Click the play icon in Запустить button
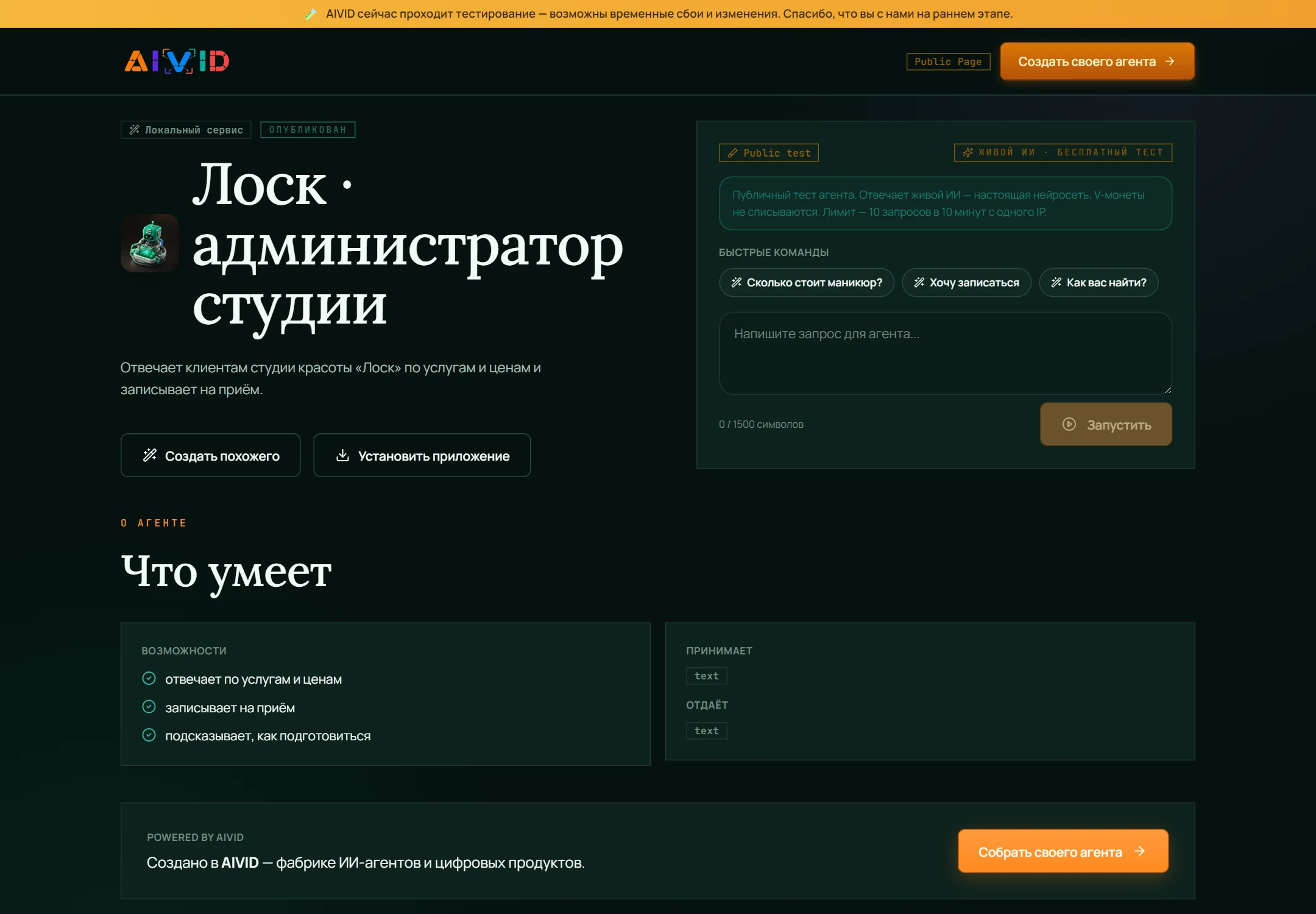This screenshot has height=914, width=1316. pos(1069,424)
